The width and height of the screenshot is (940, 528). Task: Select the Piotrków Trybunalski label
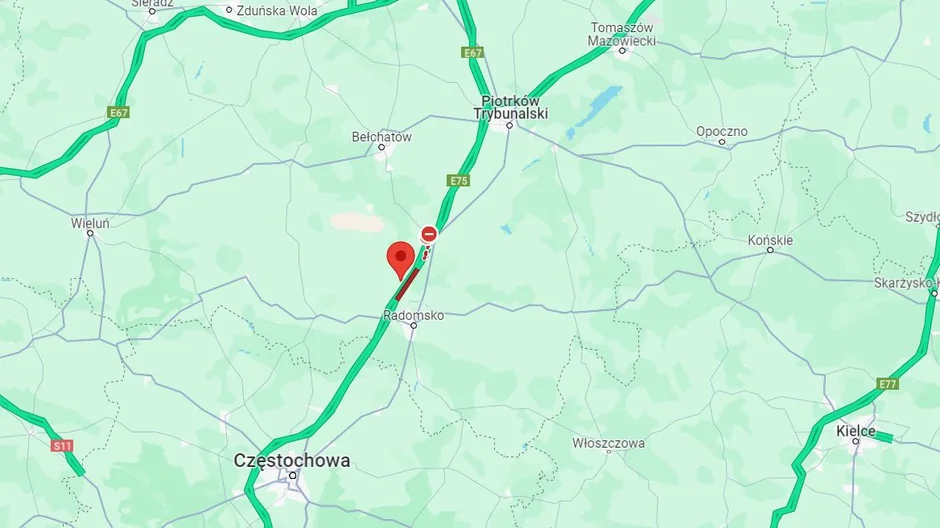coord(511,107)
